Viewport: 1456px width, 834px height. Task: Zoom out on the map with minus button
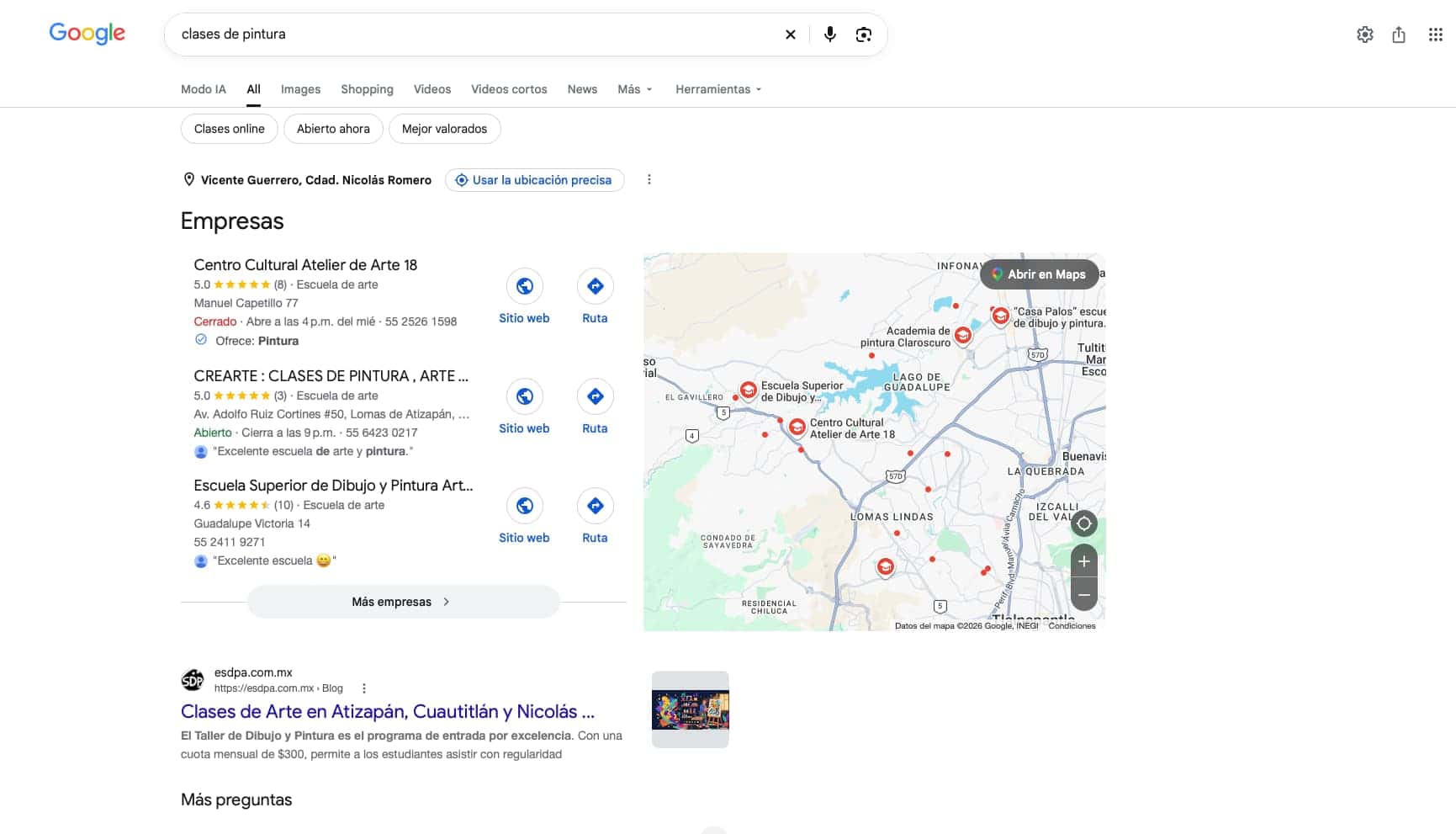1083,594
